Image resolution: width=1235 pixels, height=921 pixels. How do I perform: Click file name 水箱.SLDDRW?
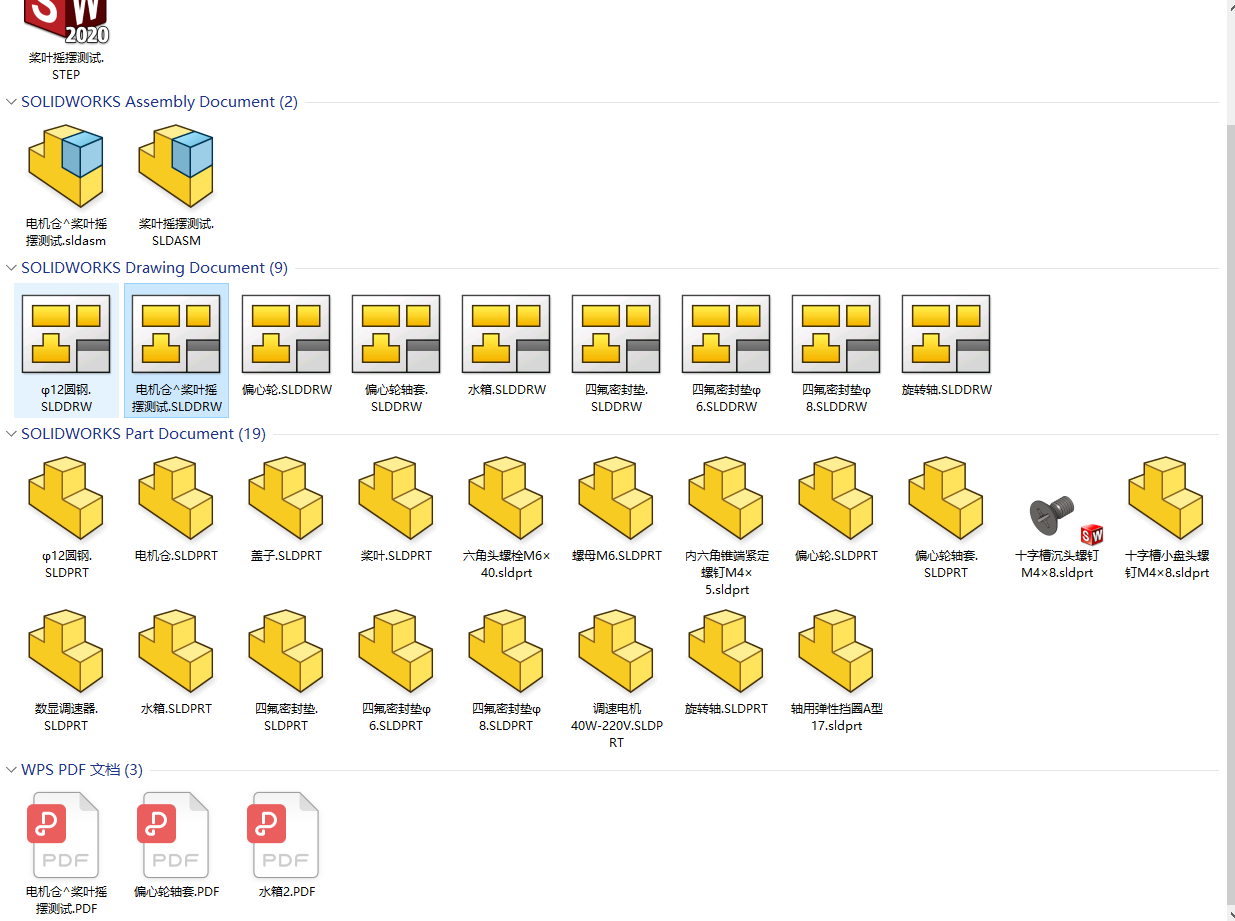(x=506, y=390)
